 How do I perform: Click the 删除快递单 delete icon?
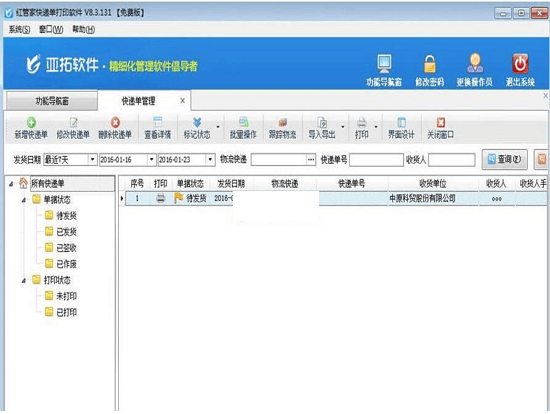[x=115, y=122]
